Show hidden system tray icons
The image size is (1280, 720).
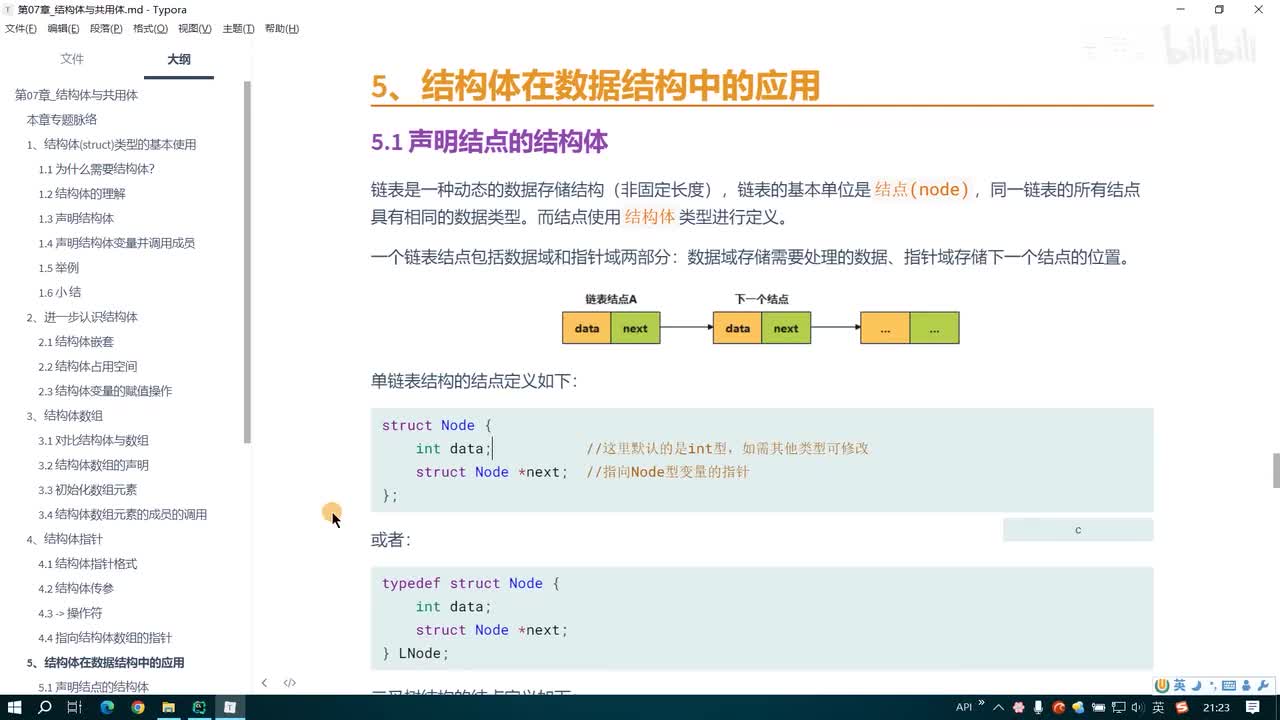click(x=998, y=708)
